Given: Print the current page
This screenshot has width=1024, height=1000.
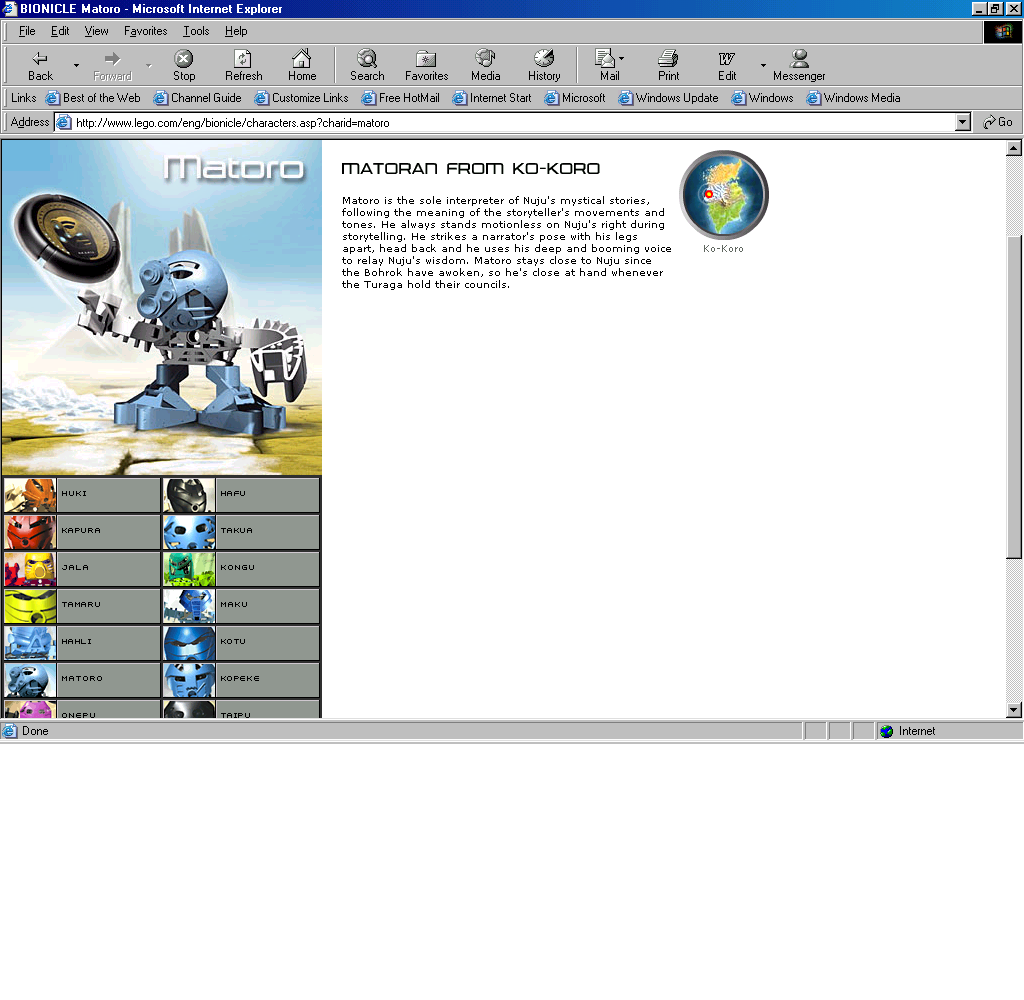Looking at the screenshot, I should [x=668, y=65].
